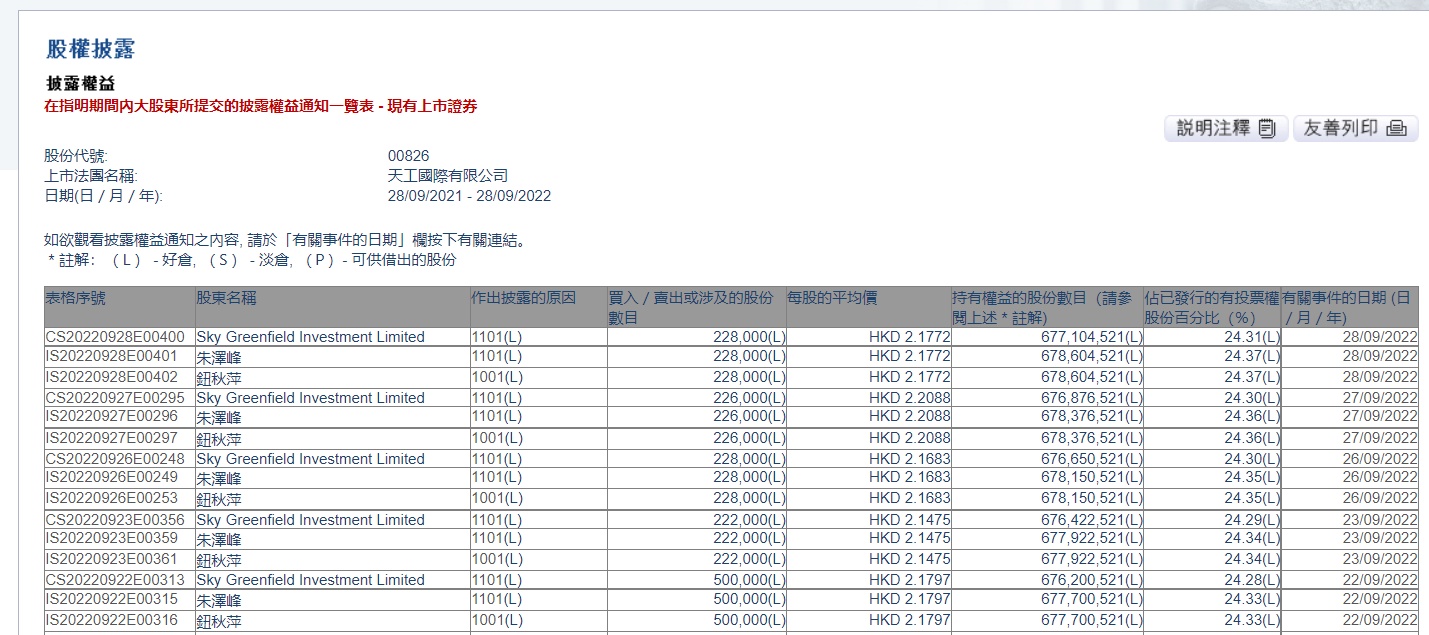Screen dimensions: 1429x635
Task: Select form serial CS20220923E00356
Action: pos(115,520)
